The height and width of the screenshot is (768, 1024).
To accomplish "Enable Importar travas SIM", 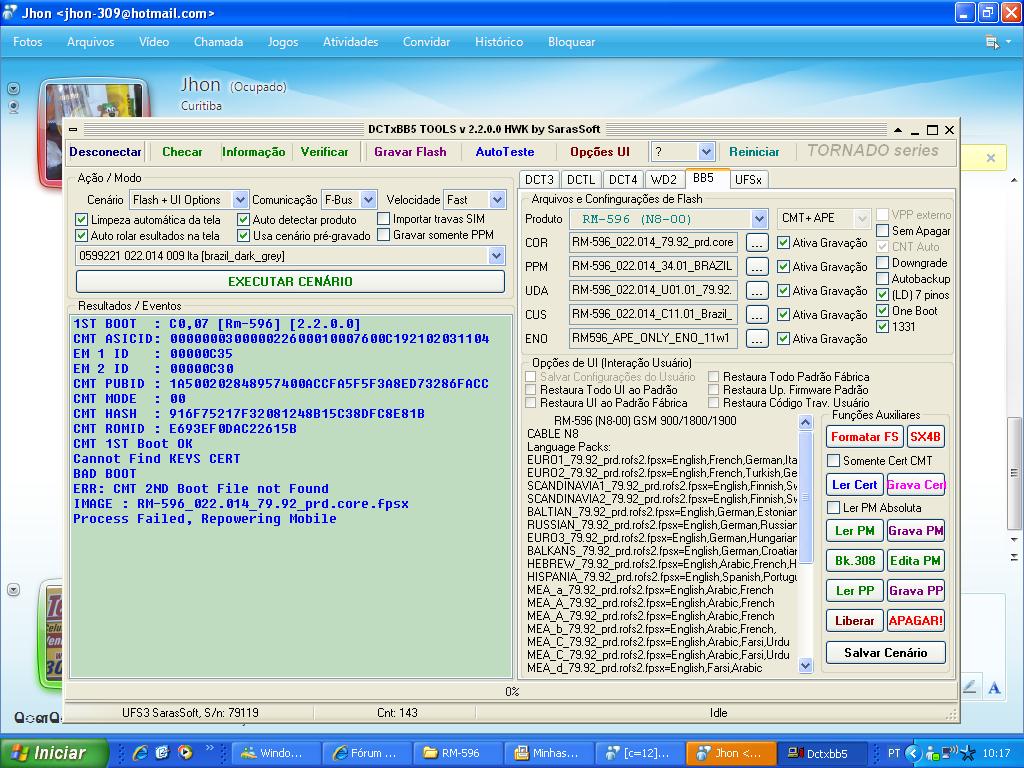I will [383, 219].
